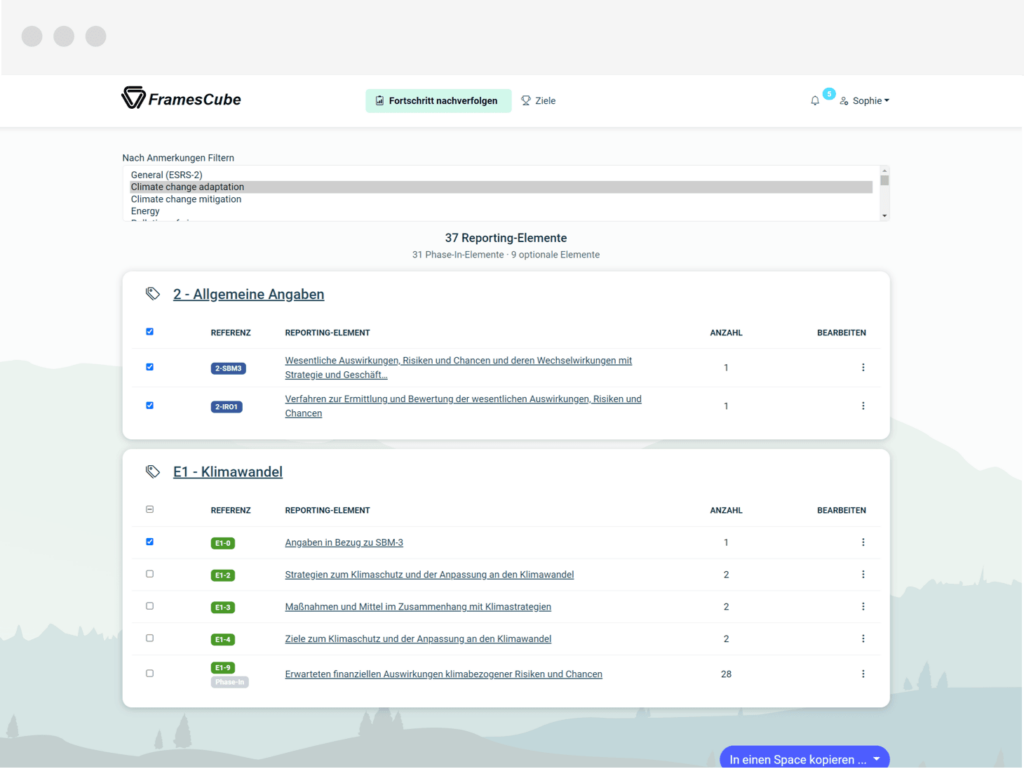The image size is (1024, 769).
Task: Open the Sophie user dropdown
Action: [865, 101]
